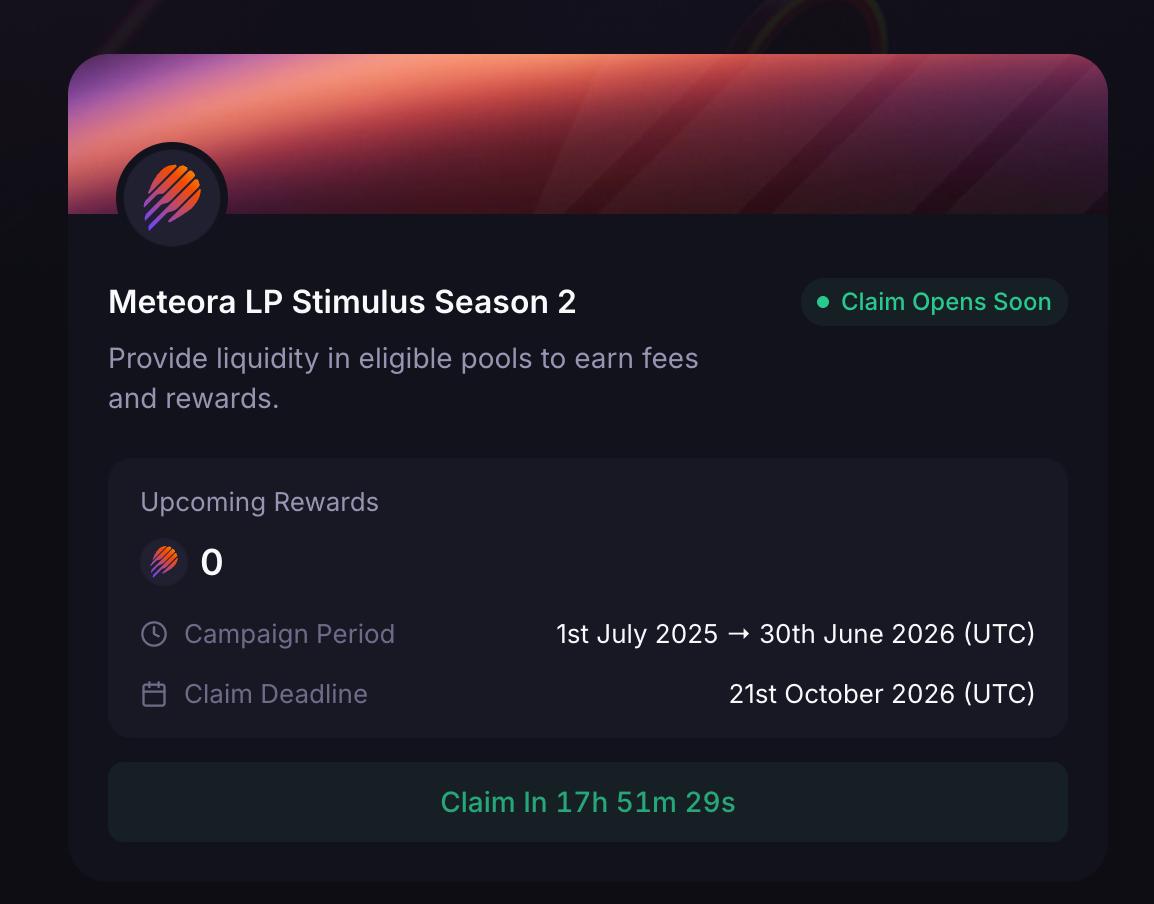
Task: Click the Claim In countdown button
Action: pyautogui.click(x=587, y=802)
